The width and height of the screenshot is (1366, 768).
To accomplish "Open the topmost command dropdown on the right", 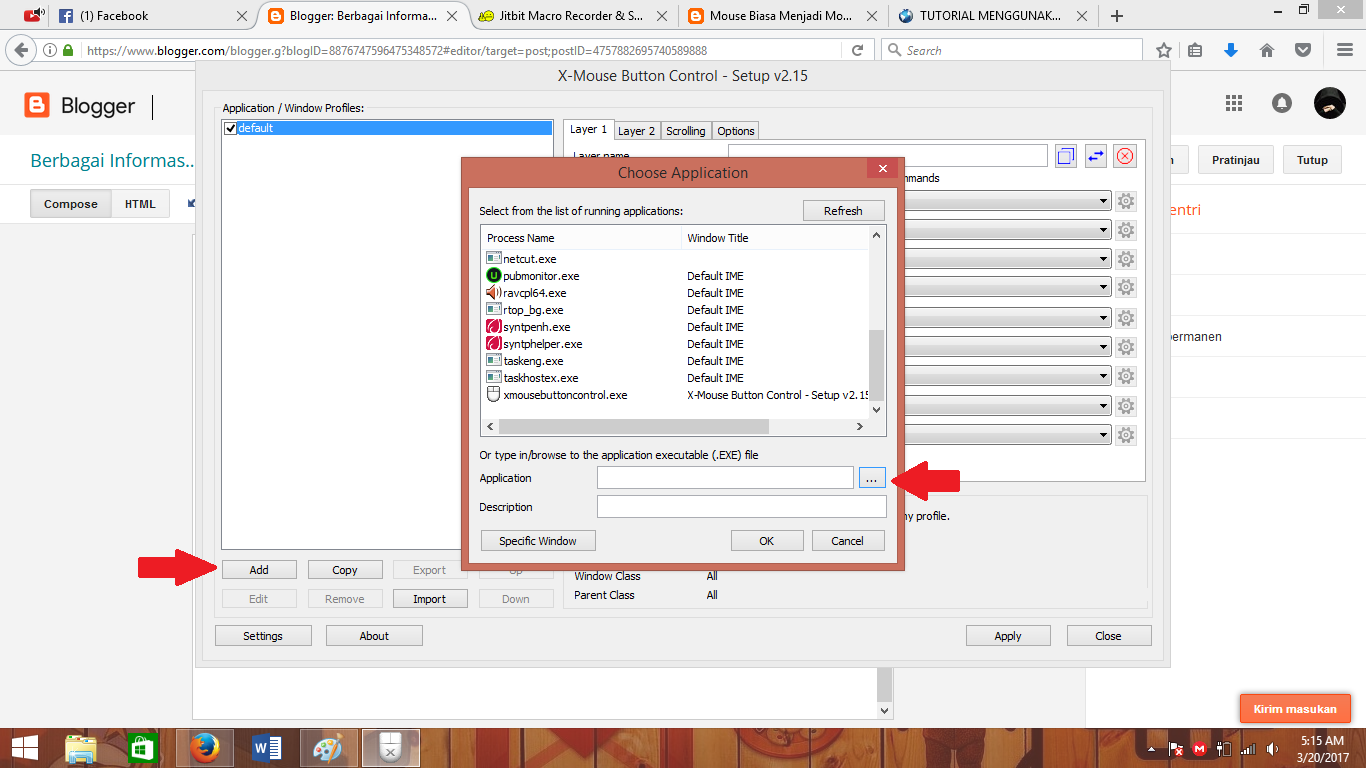I will (x=1104, y=200).
